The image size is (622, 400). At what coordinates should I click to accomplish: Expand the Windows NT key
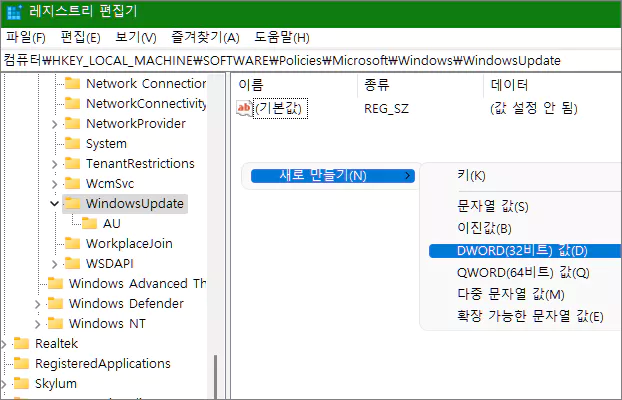37,324
